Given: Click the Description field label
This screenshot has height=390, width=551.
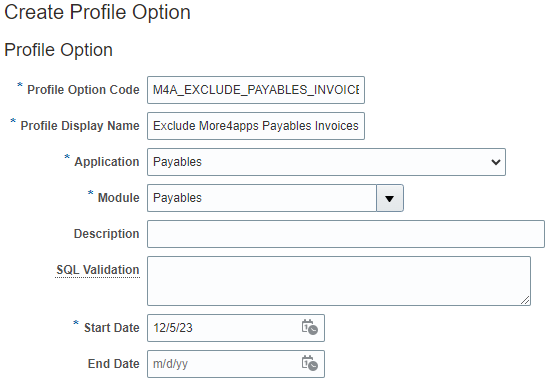Looking at the screenshot, I should click(106, 234).
